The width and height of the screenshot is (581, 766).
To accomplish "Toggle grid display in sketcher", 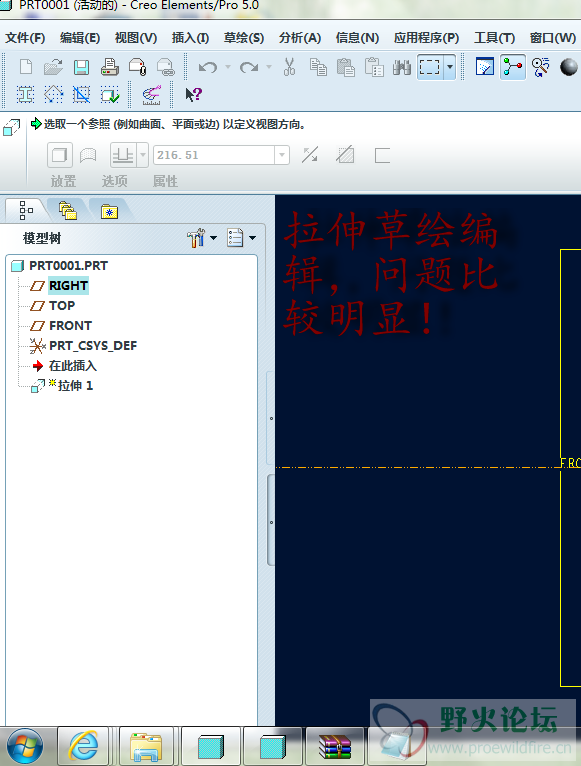I will coord(82,94).
